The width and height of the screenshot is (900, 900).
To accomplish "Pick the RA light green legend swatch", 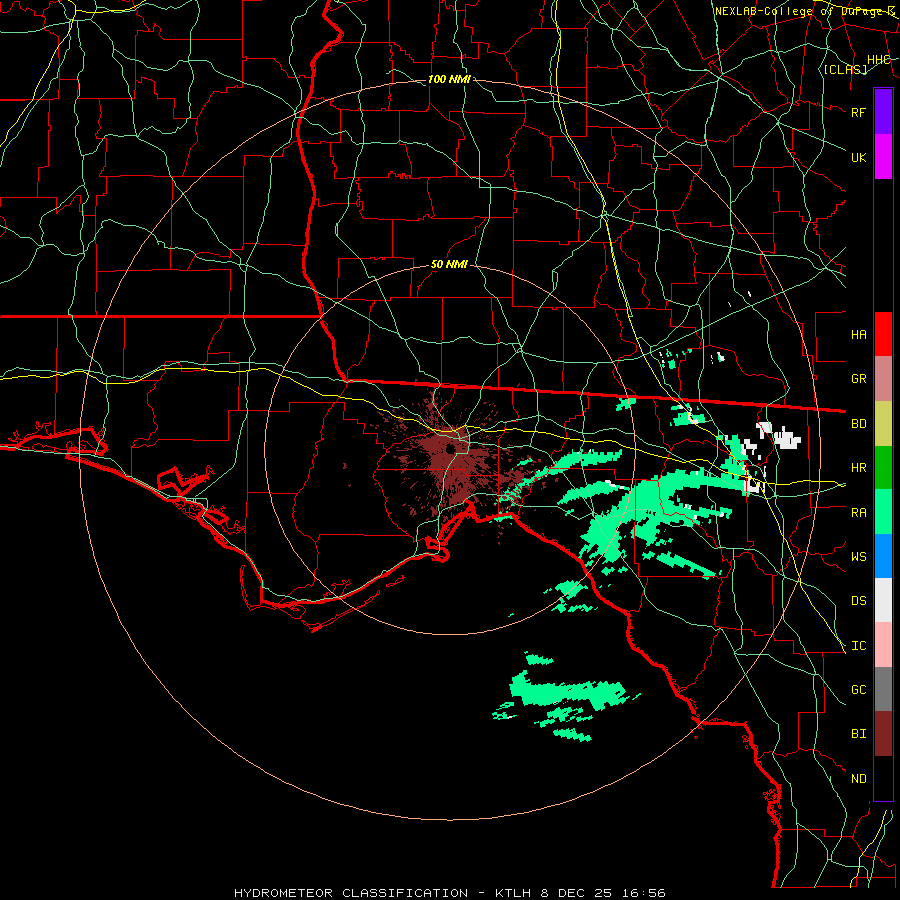I will pyautogui.click(x=883, y=512).
